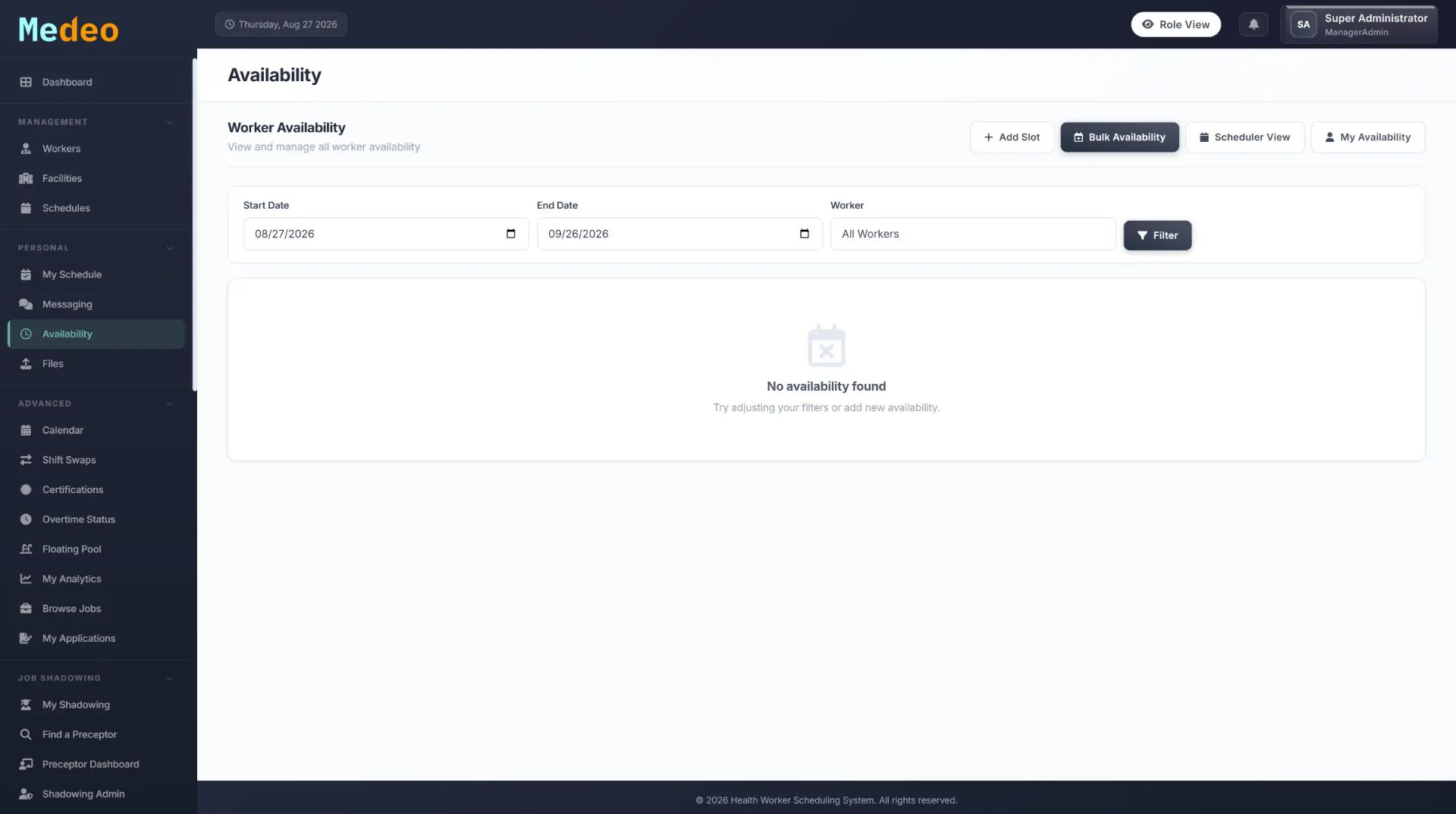Open the All Workers dropdown

pyautogui.click(x=973, y=234)
